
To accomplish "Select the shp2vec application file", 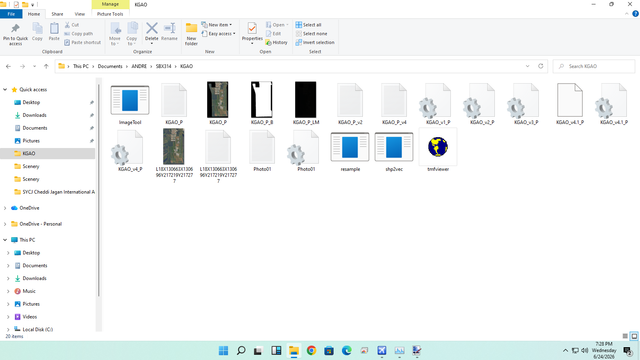I will tap(394, 151).
